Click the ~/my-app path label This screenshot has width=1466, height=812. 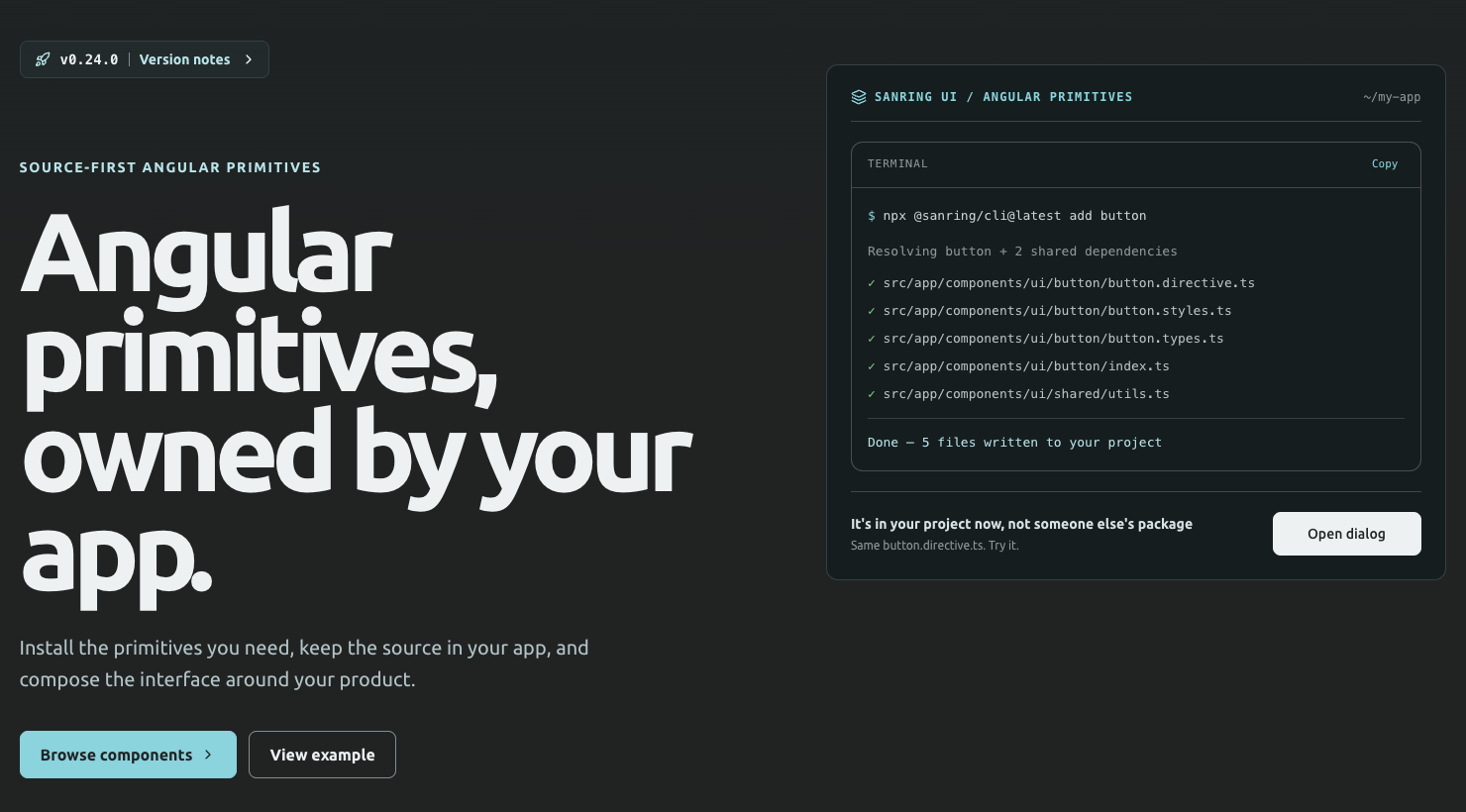1392,97
